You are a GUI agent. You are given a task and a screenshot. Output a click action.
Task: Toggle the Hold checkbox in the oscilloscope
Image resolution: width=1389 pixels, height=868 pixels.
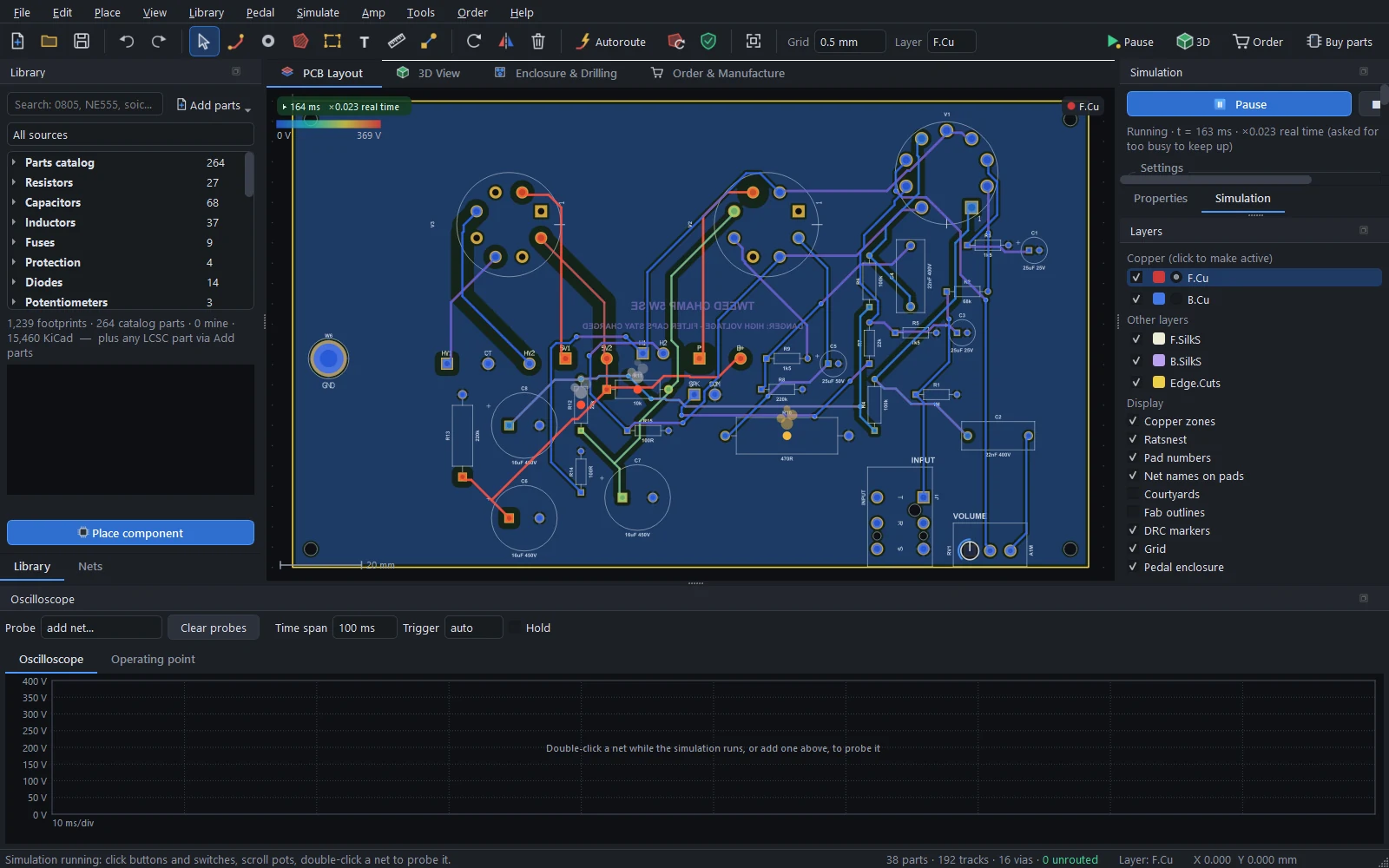pos(516,628)
